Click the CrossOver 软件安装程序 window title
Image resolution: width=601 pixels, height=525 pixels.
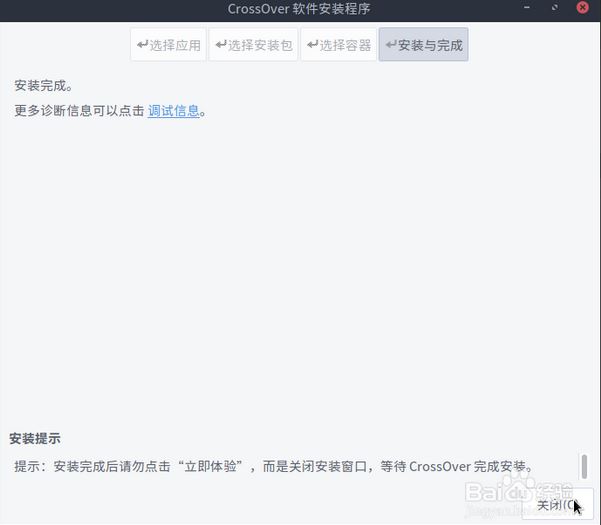pos(299,8)
